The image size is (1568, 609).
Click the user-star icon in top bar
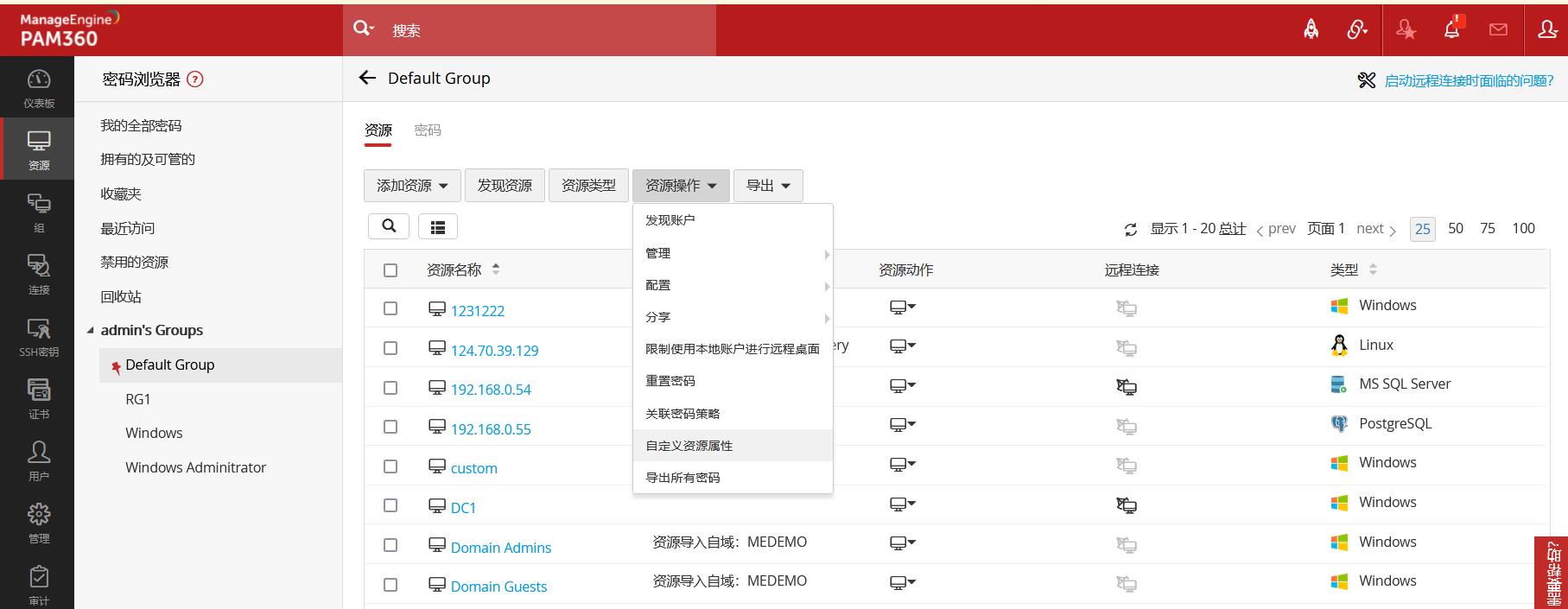(1406, 30)
